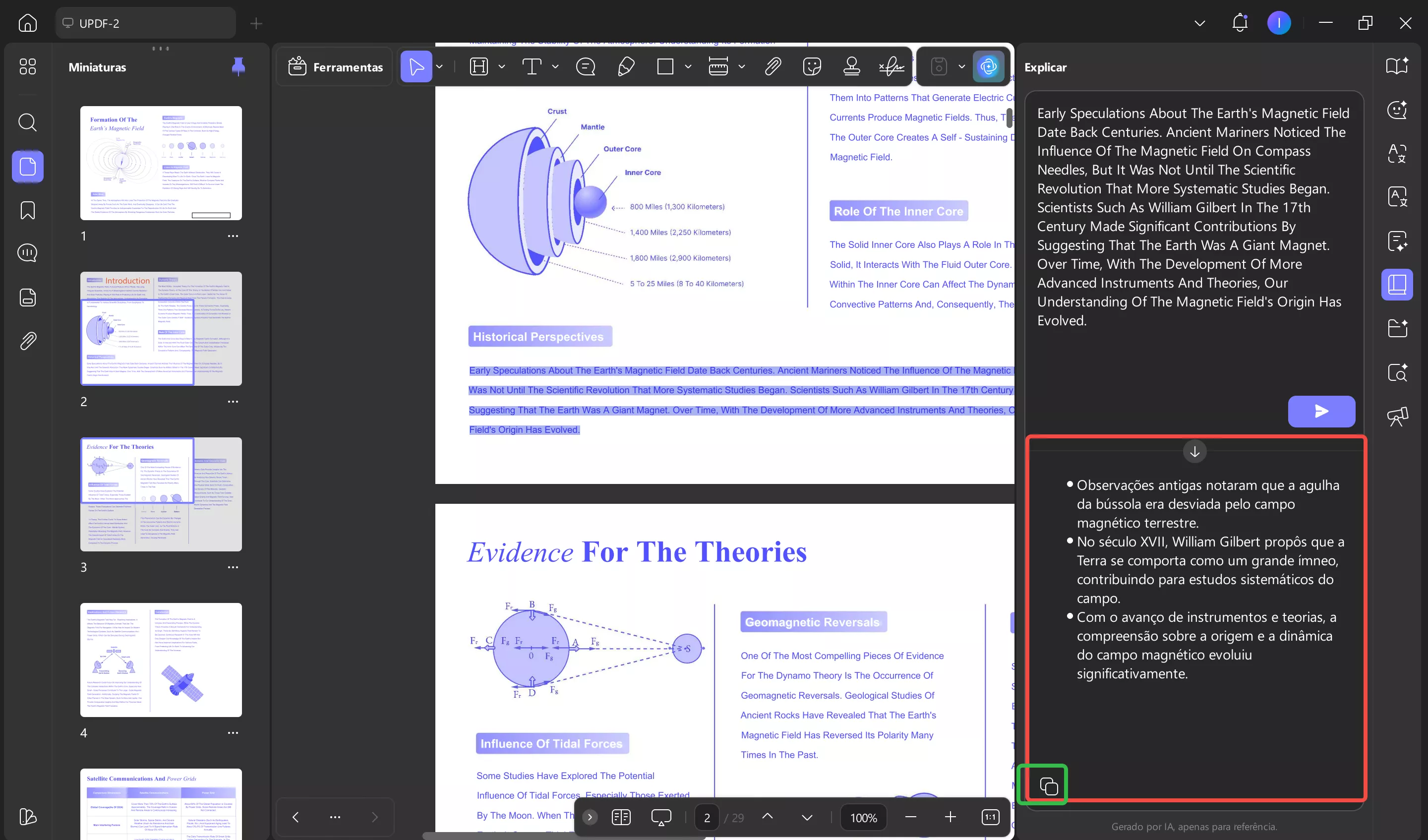The height and width of the screenshot is (840, 1428).
Task: Open the comment note tool
Action: [x=586, y=67]
